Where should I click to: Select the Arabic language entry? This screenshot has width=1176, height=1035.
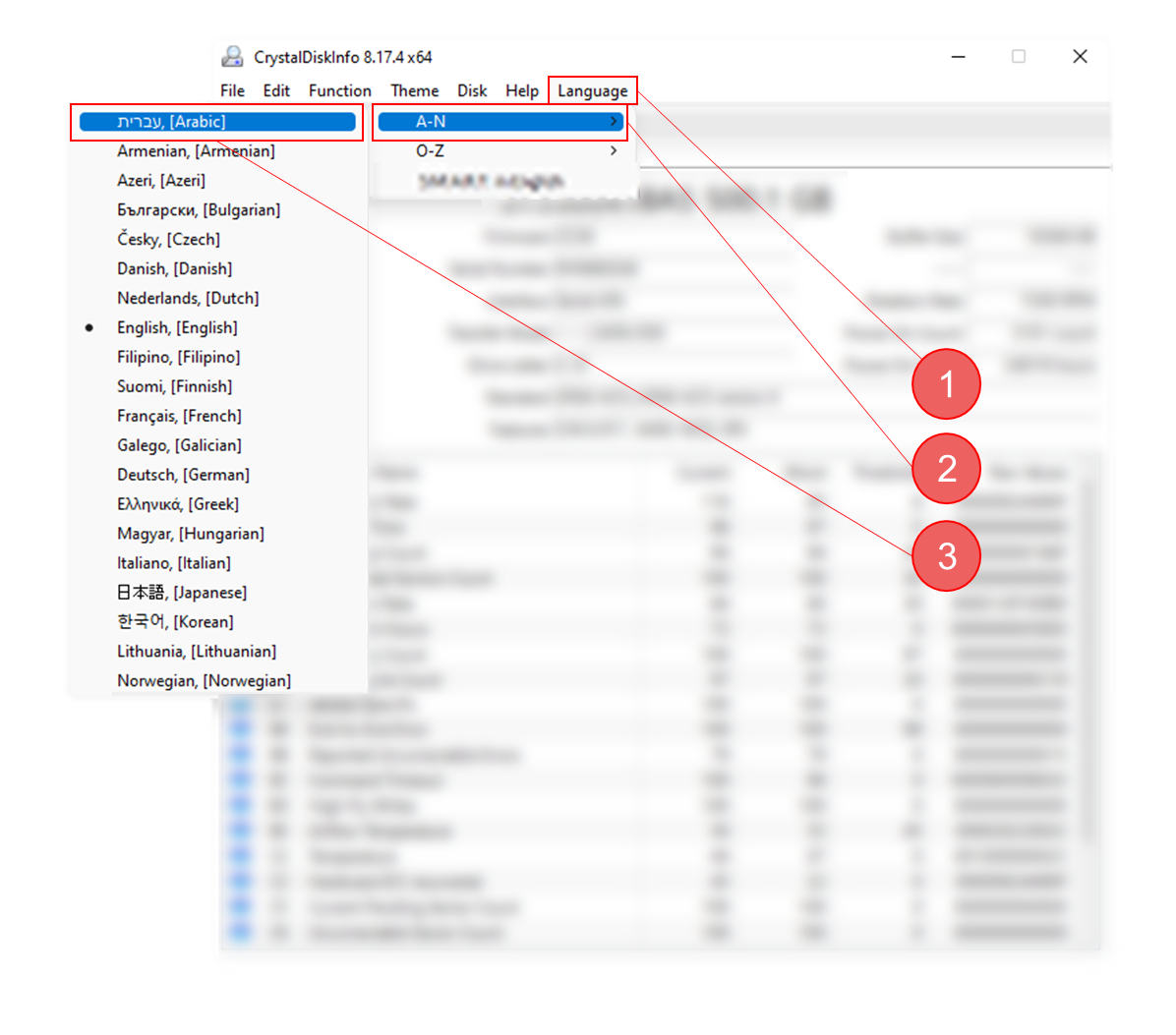click(x=217, y=122)
